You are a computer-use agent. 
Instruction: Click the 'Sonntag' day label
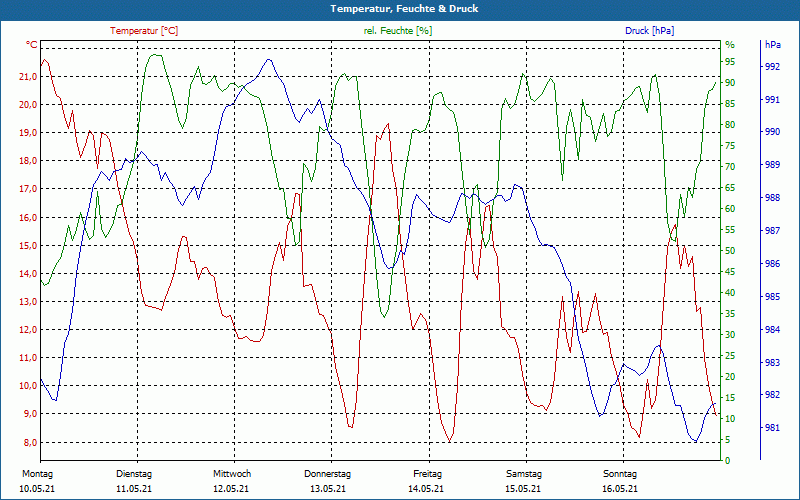[x=620, y=474]
